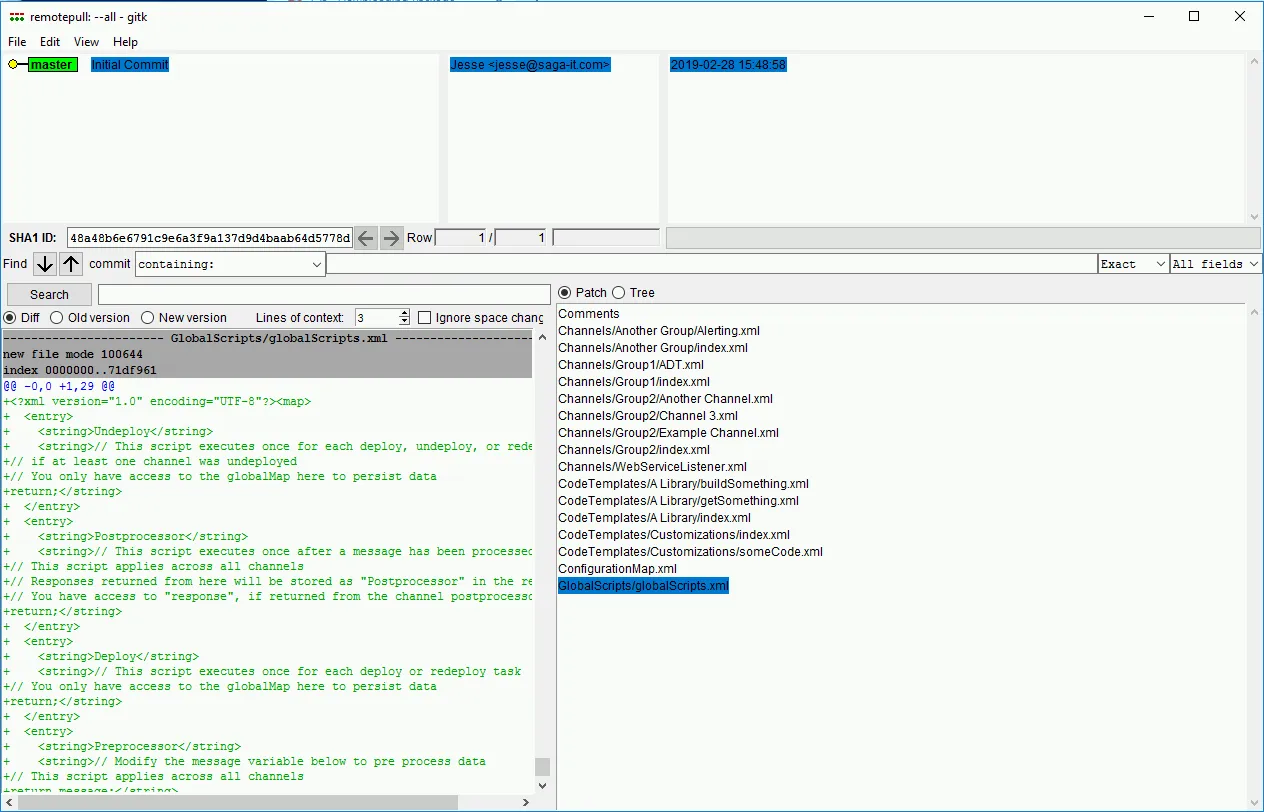Open the Exact match mode dropdown
The image size is (1264, 812).
[1131, 264]
